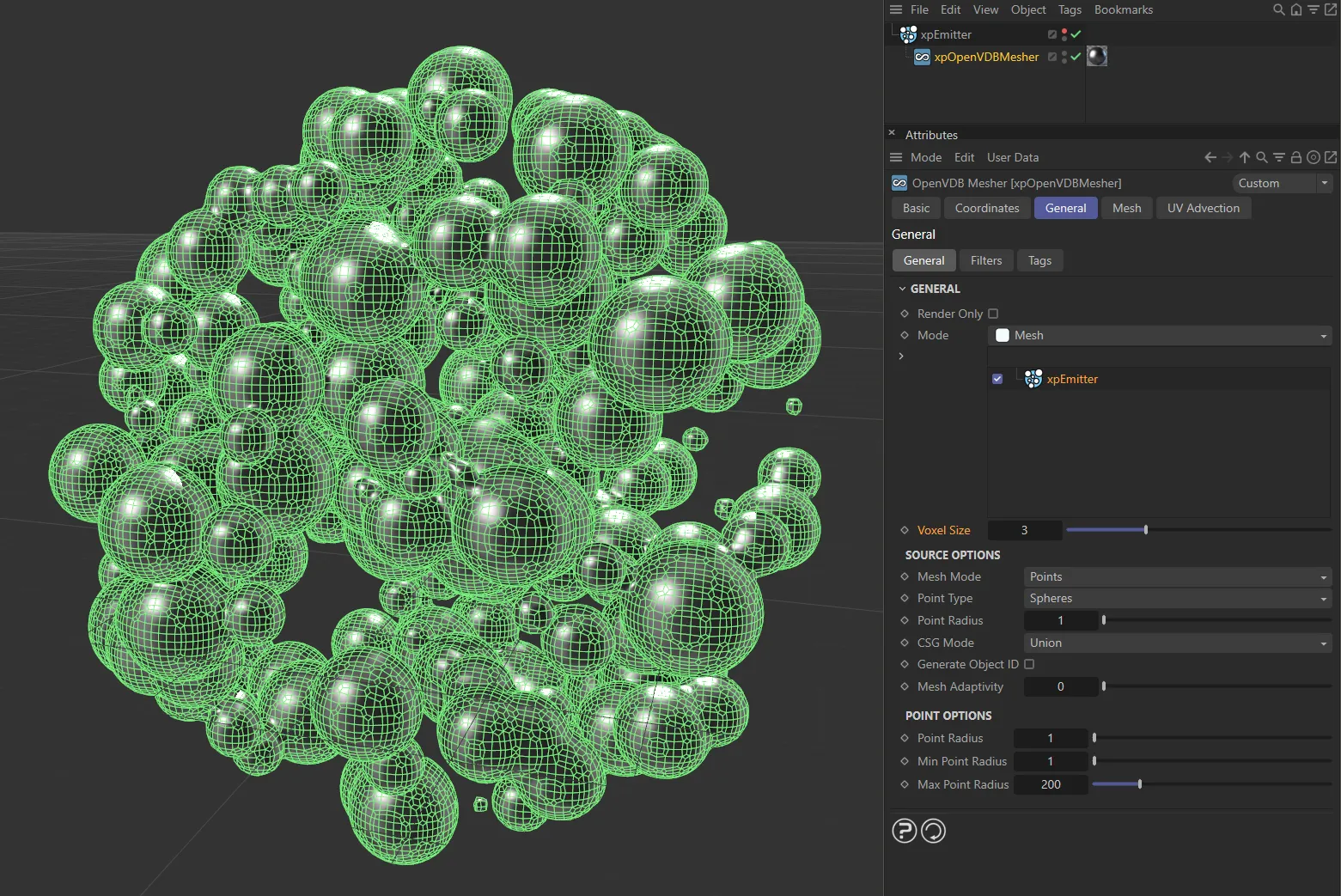Open the Point Type dropdown showing Spheres
This screenshot has width=1341, height=896.
tap(1175, 598)
